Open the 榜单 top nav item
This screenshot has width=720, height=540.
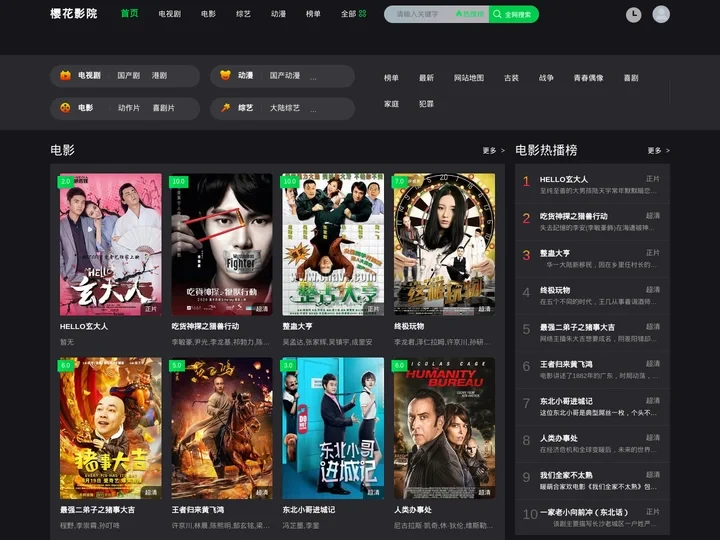313,14
